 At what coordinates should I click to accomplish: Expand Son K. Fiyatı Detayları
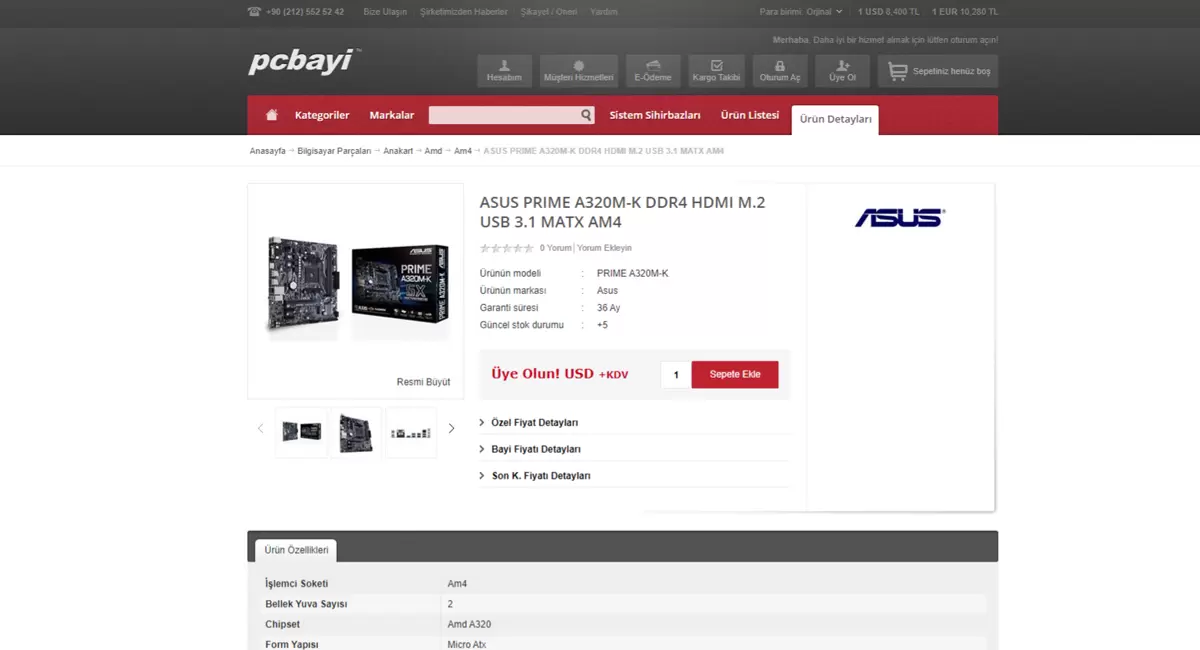(x=540, y=476)
